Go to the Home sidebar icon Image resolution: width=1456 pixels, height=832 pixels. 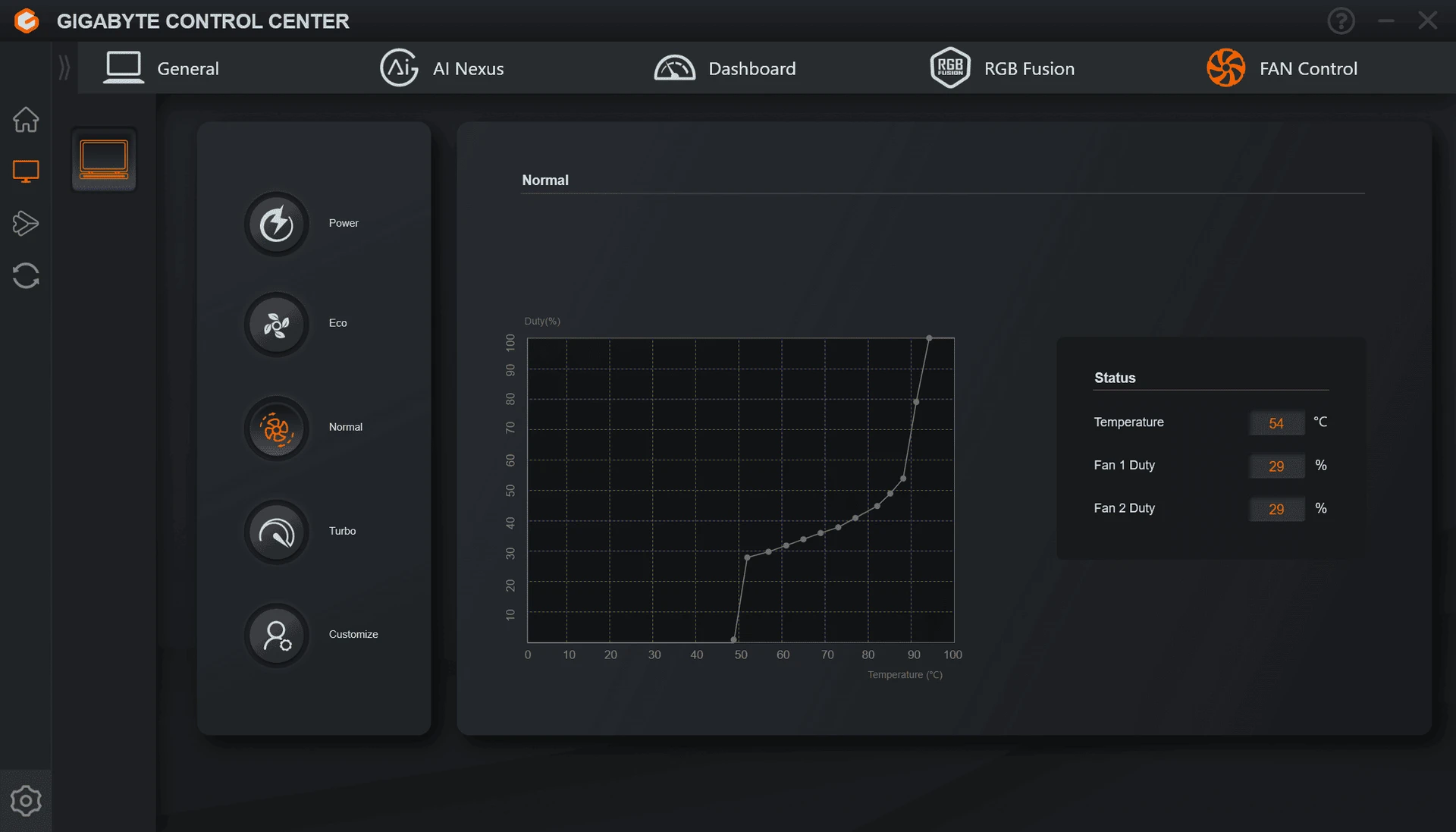coord(26,119)
